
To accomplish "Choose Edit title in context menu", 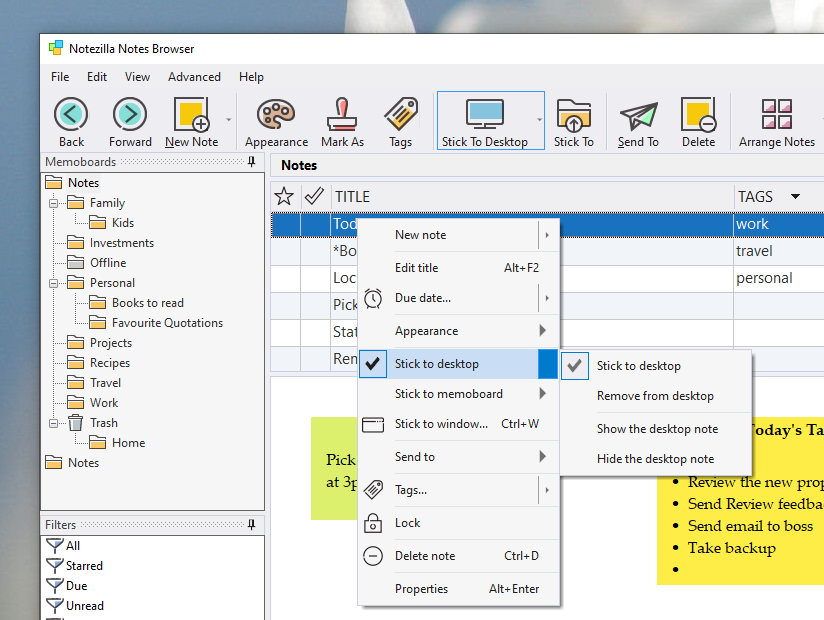I will click(458, 268).
